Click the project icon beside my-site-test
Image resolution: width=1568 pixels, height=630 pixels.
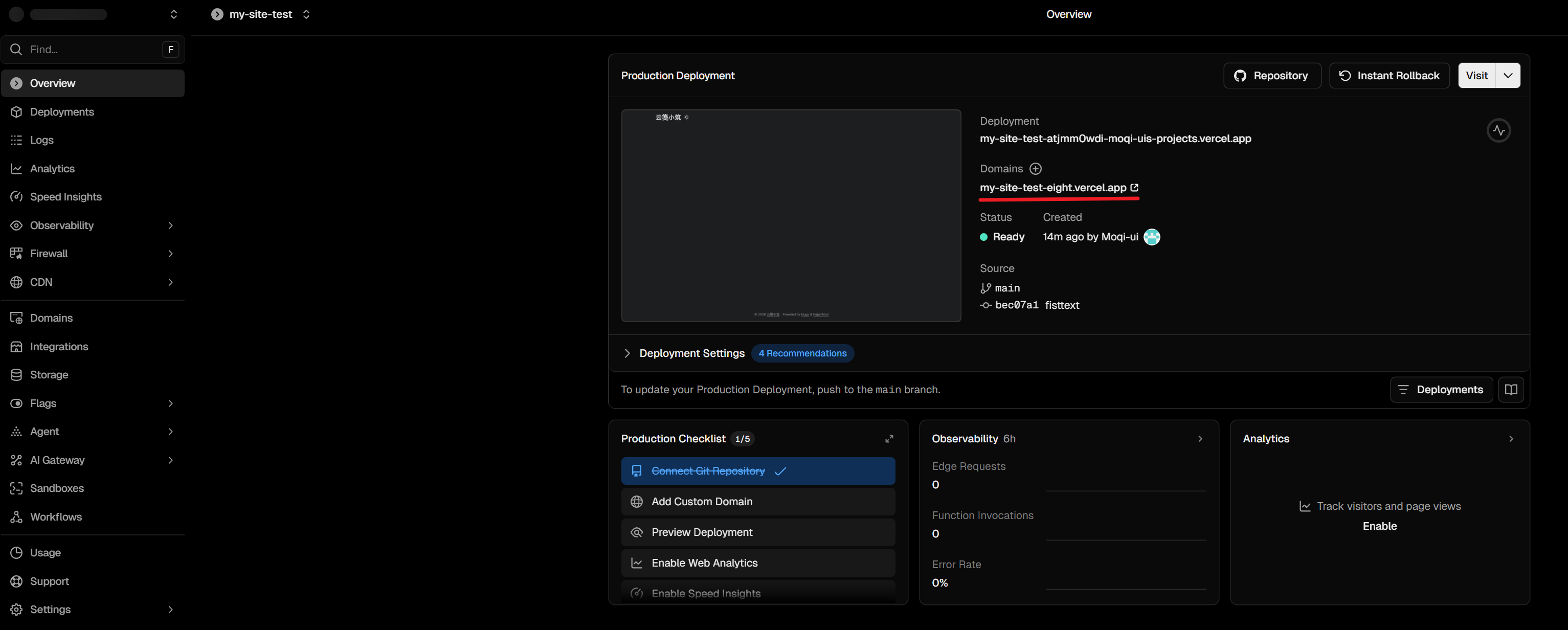point(217,14)
